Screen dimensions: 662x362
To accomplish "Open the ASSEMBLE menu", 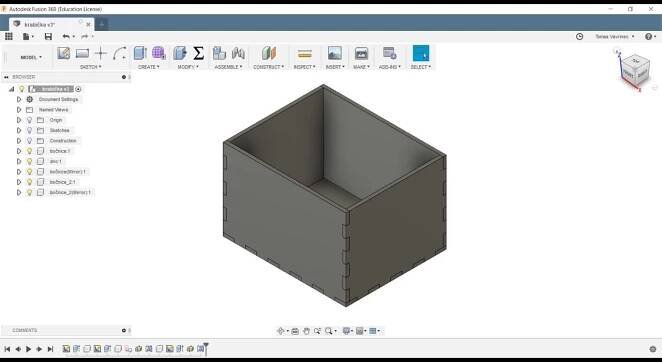I will pyautogui.click(x=228, y=67).
